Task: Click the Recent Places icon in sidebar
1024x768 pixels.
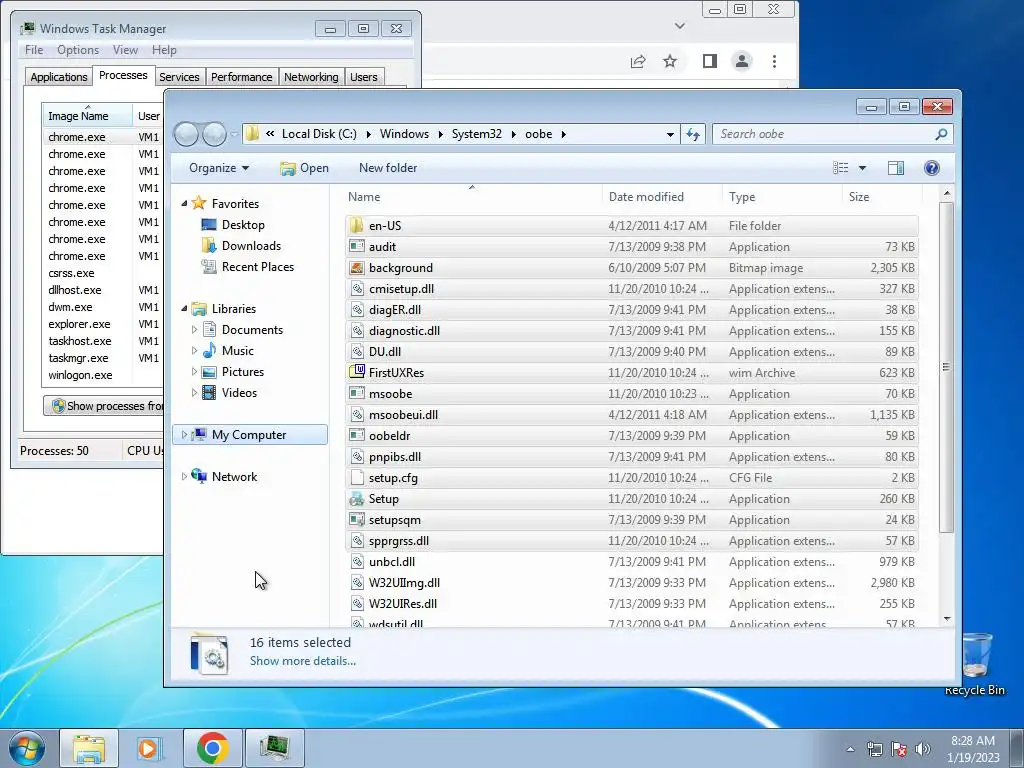Action: (209, 266)
